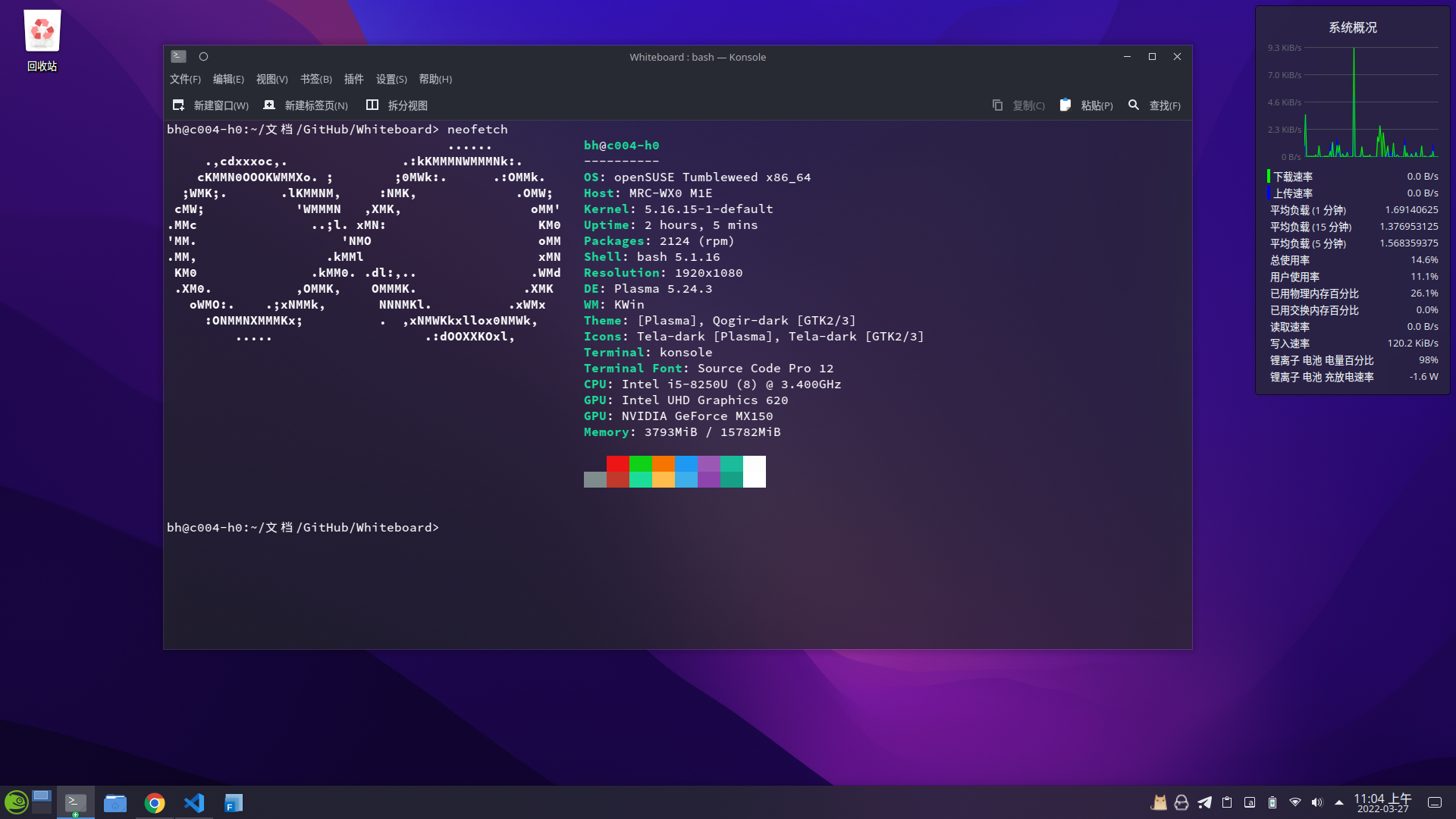The image size is (1456, 819).
Task: Click the show desktop button
Action: 1435,802
